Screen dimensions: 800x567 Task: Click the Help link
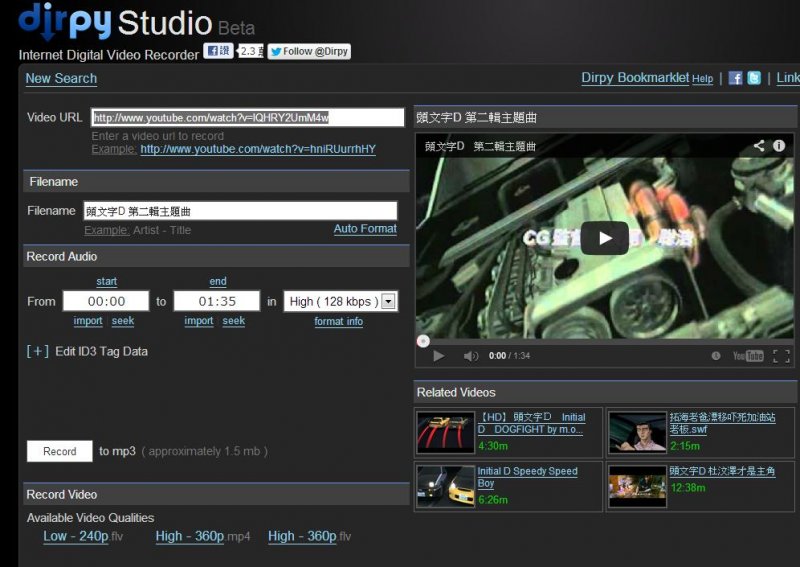[x=703, y=79]
